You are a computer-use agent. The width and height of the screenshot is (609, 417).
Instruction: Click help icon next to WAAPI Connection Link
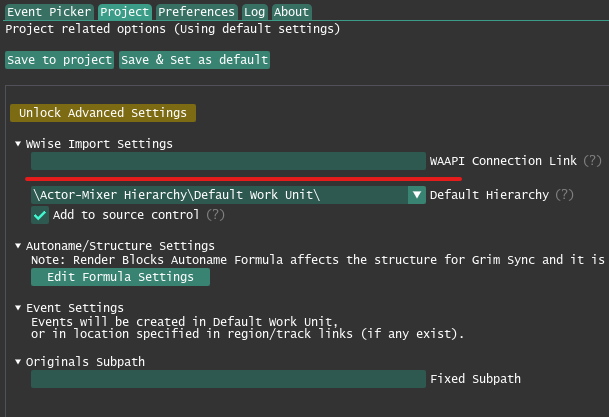tap(593, 161)
